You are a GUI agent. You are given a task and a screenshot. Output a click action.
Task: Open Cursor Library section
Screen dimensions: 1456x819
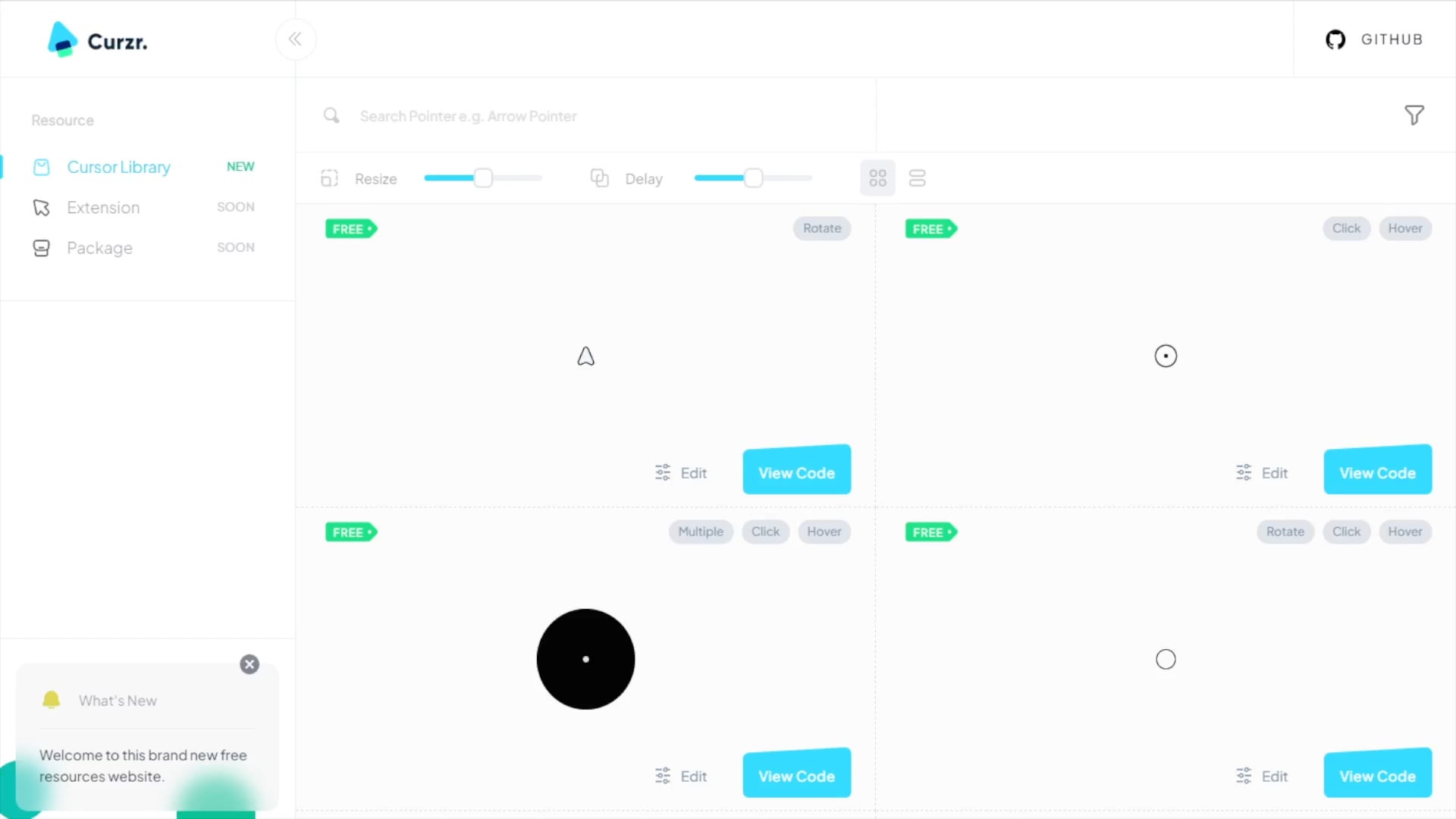coord(119,167)
